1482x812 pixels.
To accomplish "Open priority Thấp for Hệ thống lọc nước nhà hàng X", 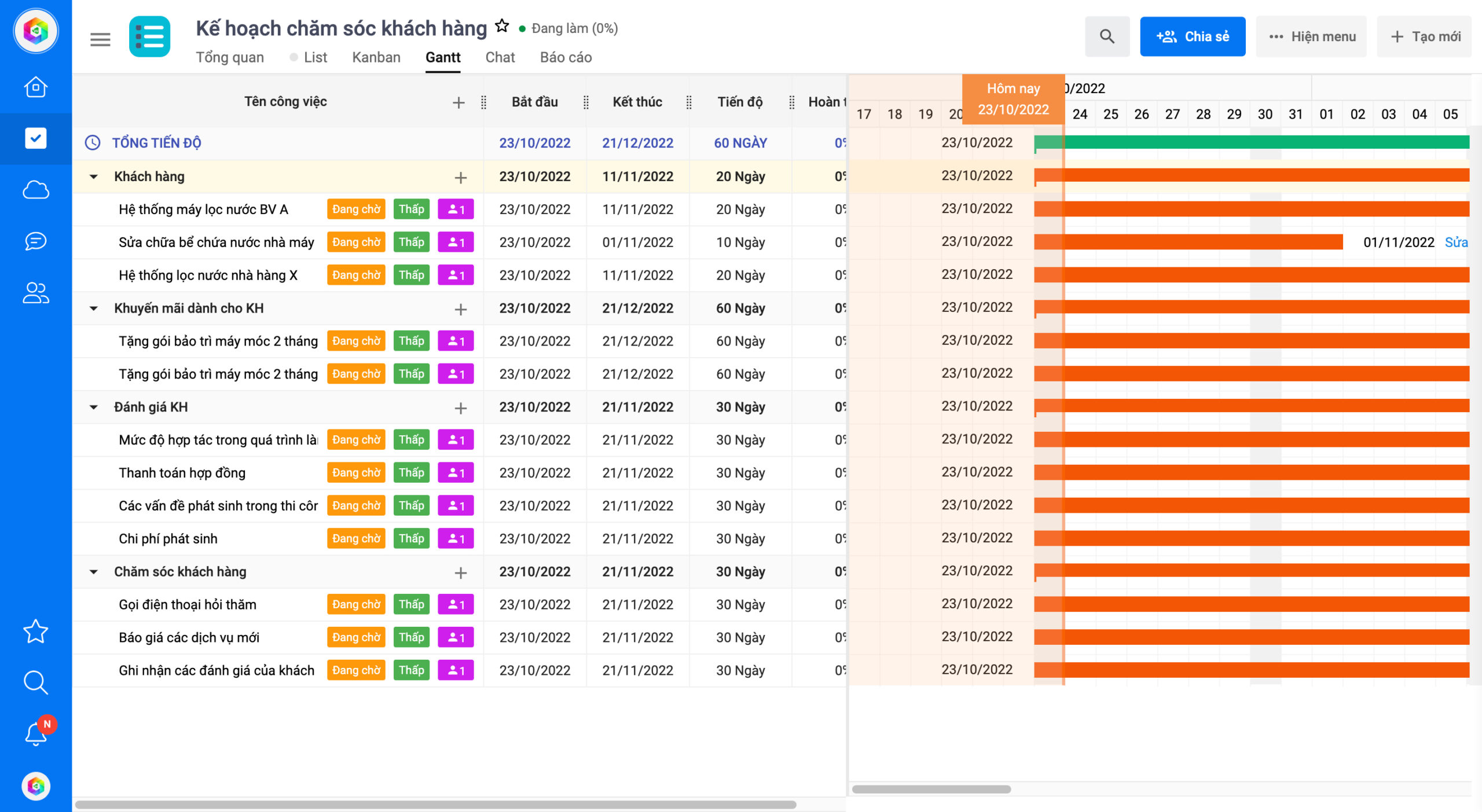I will tap(412, 275).
